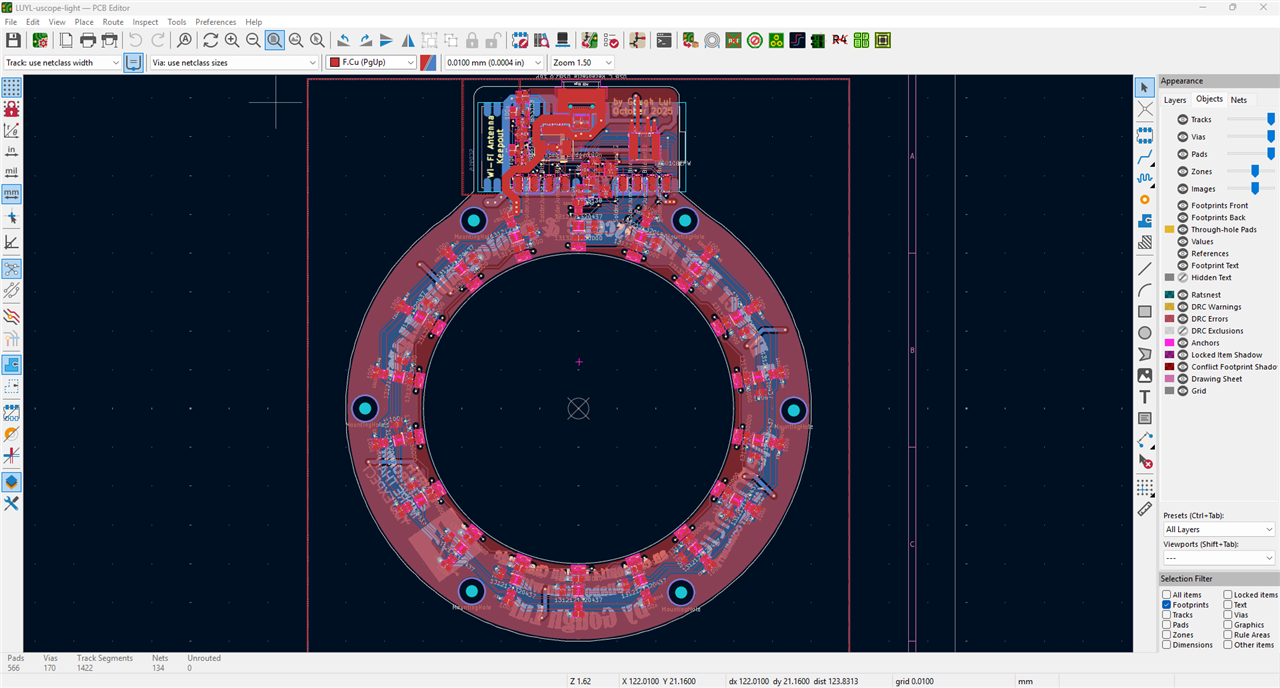Click the Refresh view icon
The image size is (1280, 688).
click(210, 40)
